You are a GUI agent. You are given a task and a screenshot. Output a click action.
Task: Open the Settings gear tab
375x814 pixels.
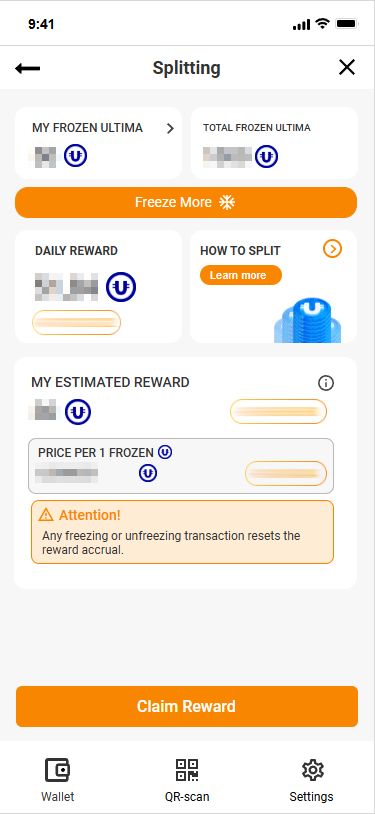312,780
